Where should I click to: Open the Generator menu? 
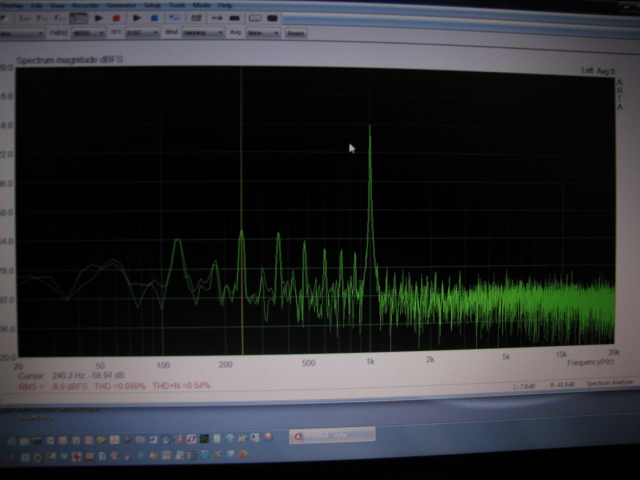(121, 5)
